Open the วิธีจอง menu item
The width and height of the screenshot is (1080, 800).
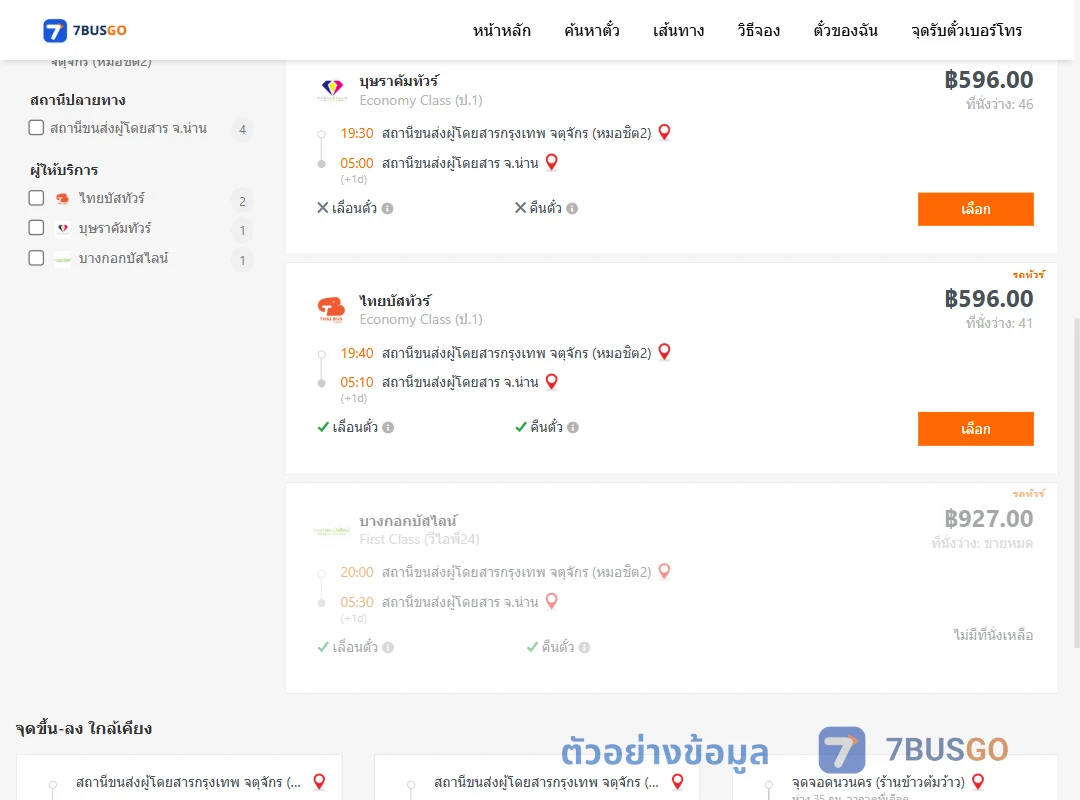pos(758,30)
